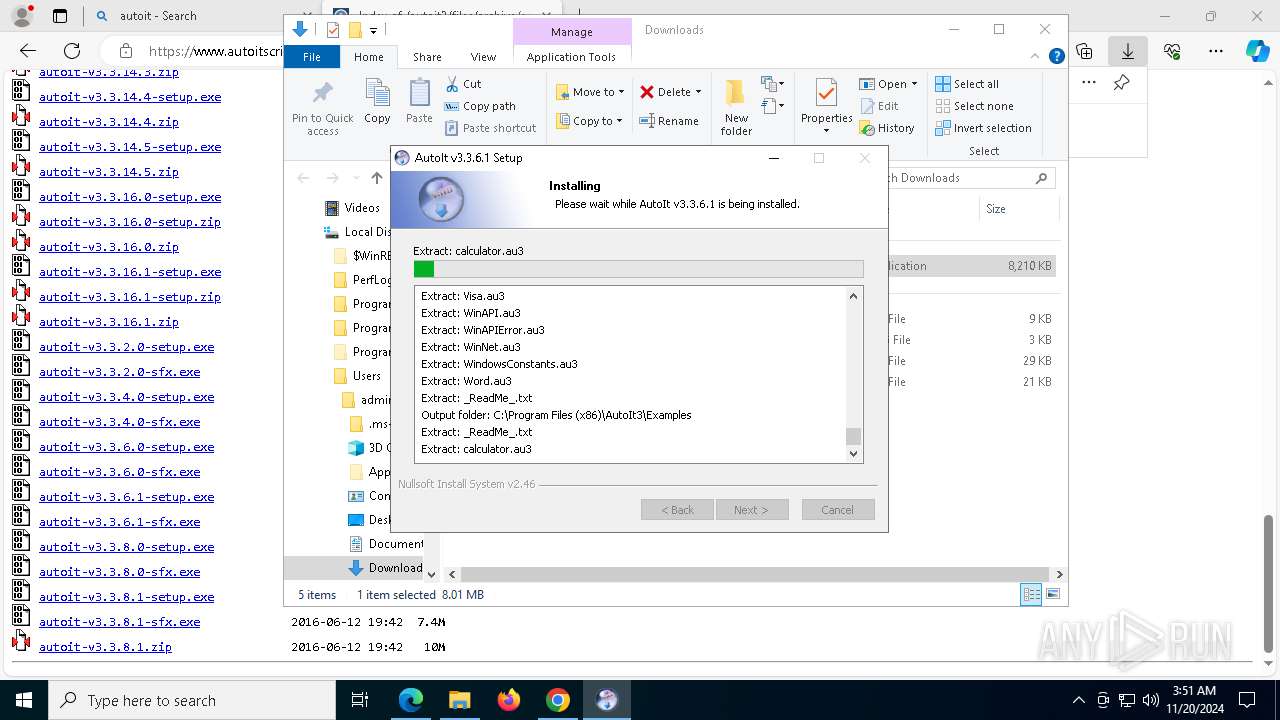Click Invert selection in ribbon

[x=984, y=128]
